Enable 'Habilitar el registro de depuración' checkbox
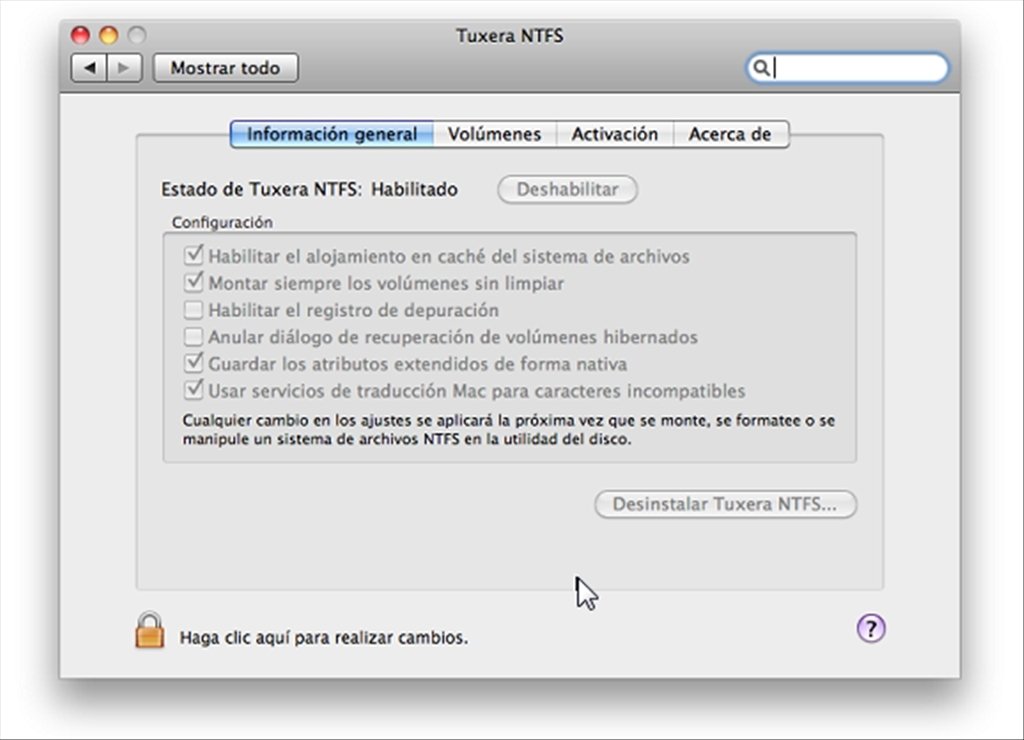 pyautogui.click(x=193, y=310)
